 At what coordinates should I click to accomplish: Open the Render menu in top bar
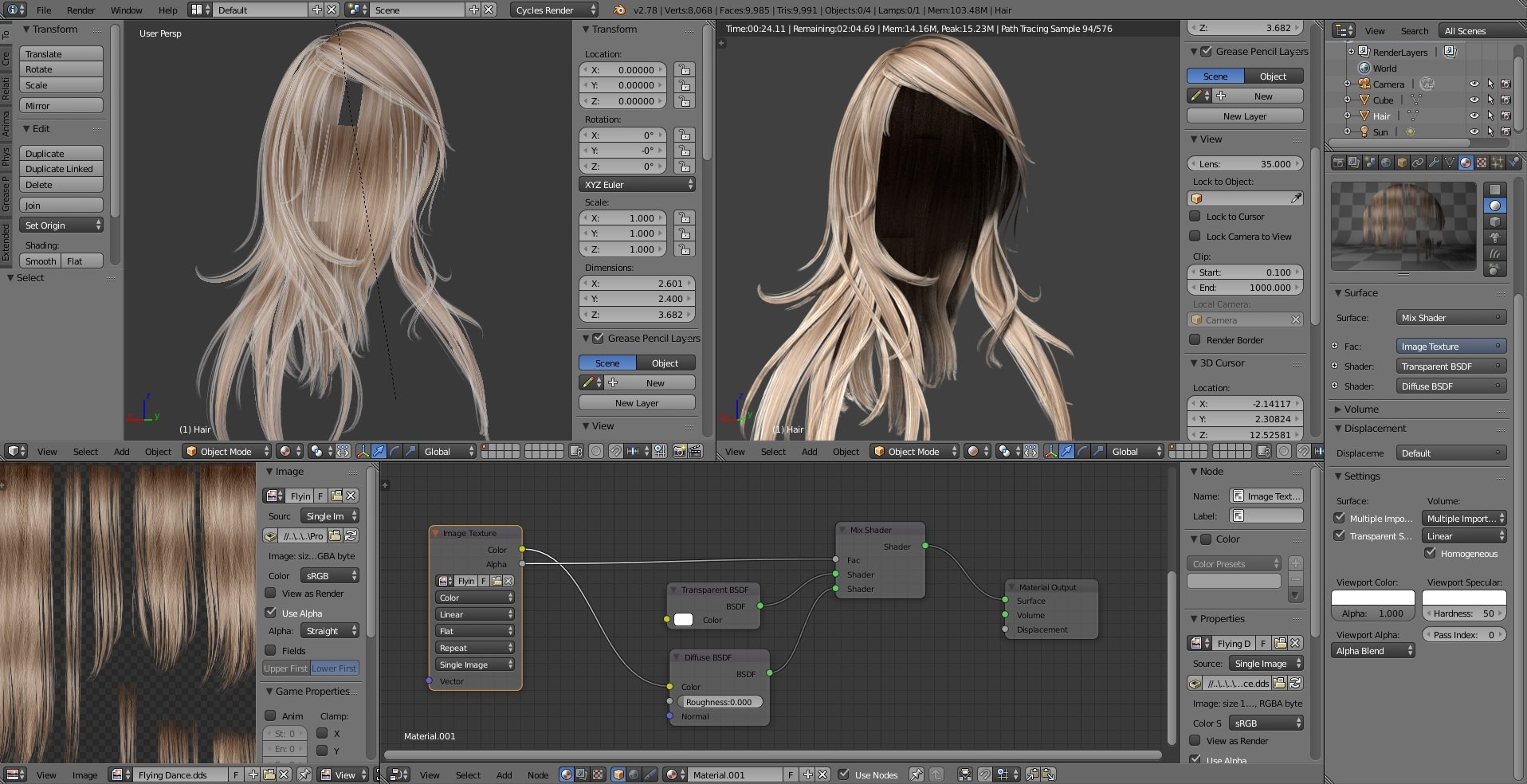pyautogui.click(x=80, y=10)
